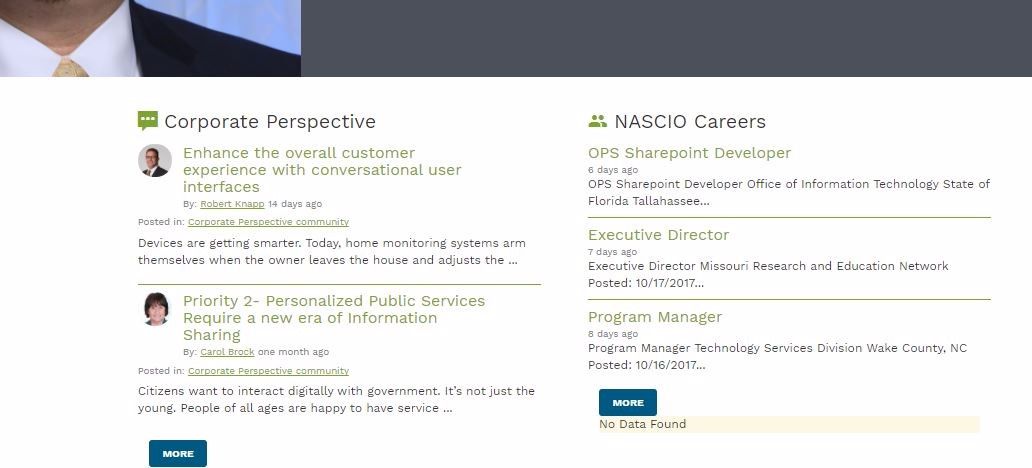Open the Program Manager job listing
Screen dimensions: 1032x468
pos(655,317)
